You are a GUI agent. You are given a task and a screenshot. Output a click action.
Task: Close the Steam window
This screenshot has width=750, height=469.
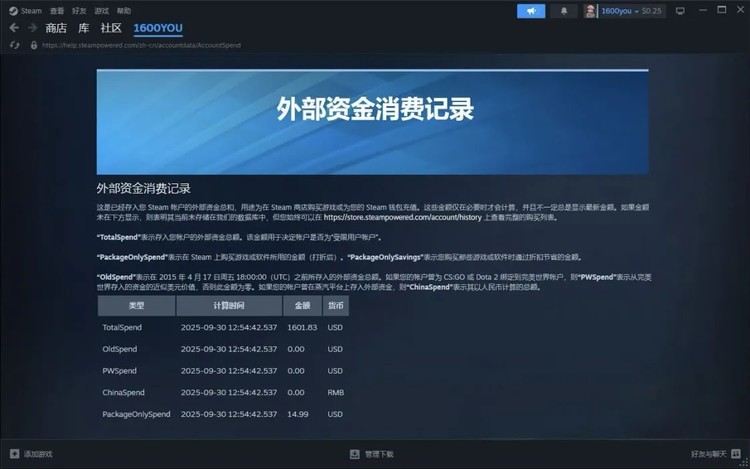[x=740, y=10]
